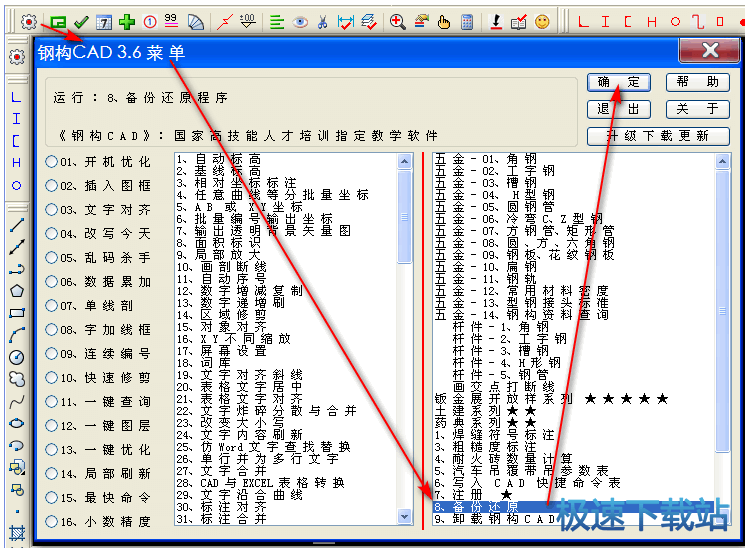750x552 pixels.
Task: Select the line tool in left toolbar
Action: [17, 225]
